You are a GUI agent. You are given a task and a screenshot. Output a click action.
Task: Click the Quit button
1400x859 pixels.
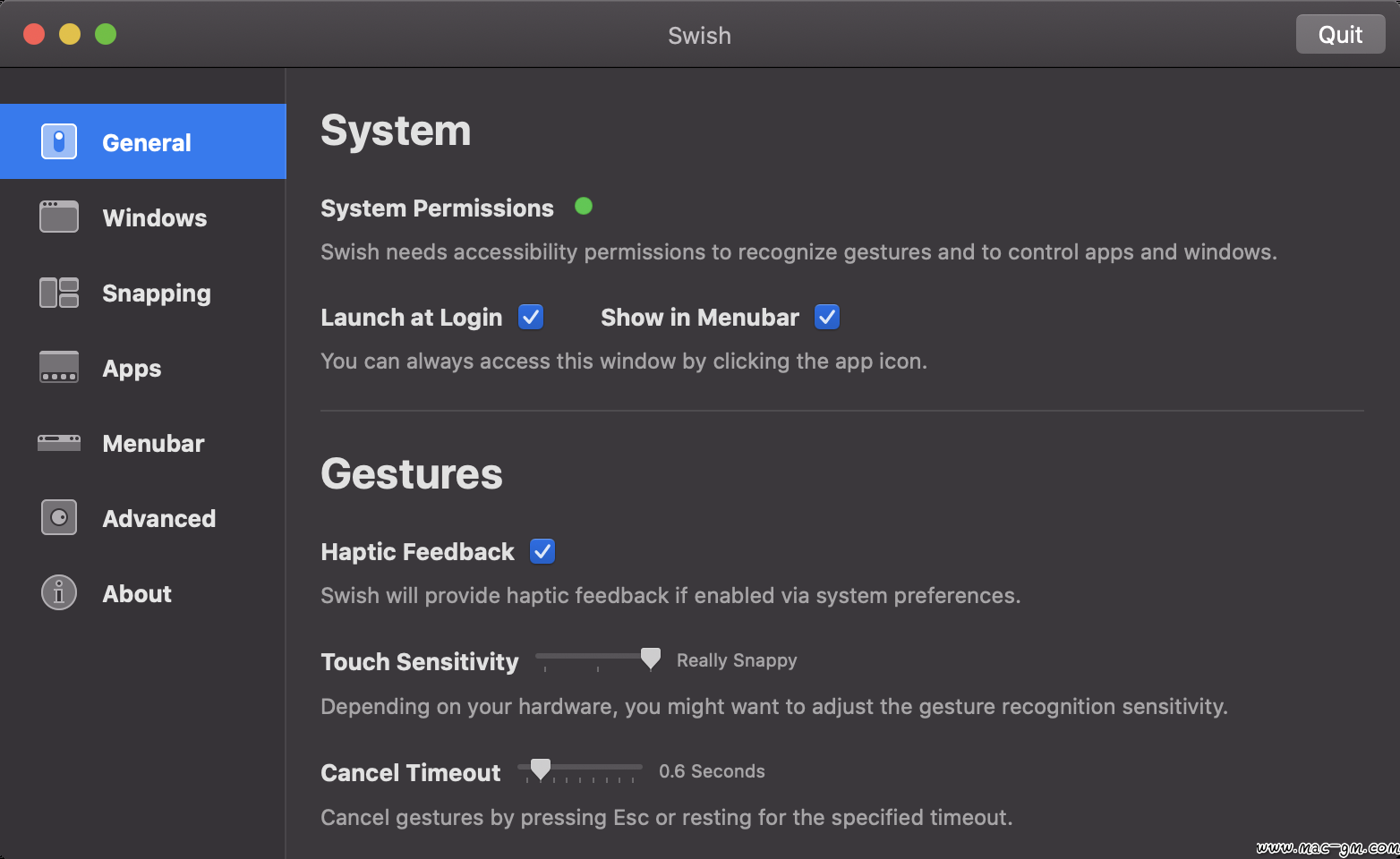pos(1340,35)
